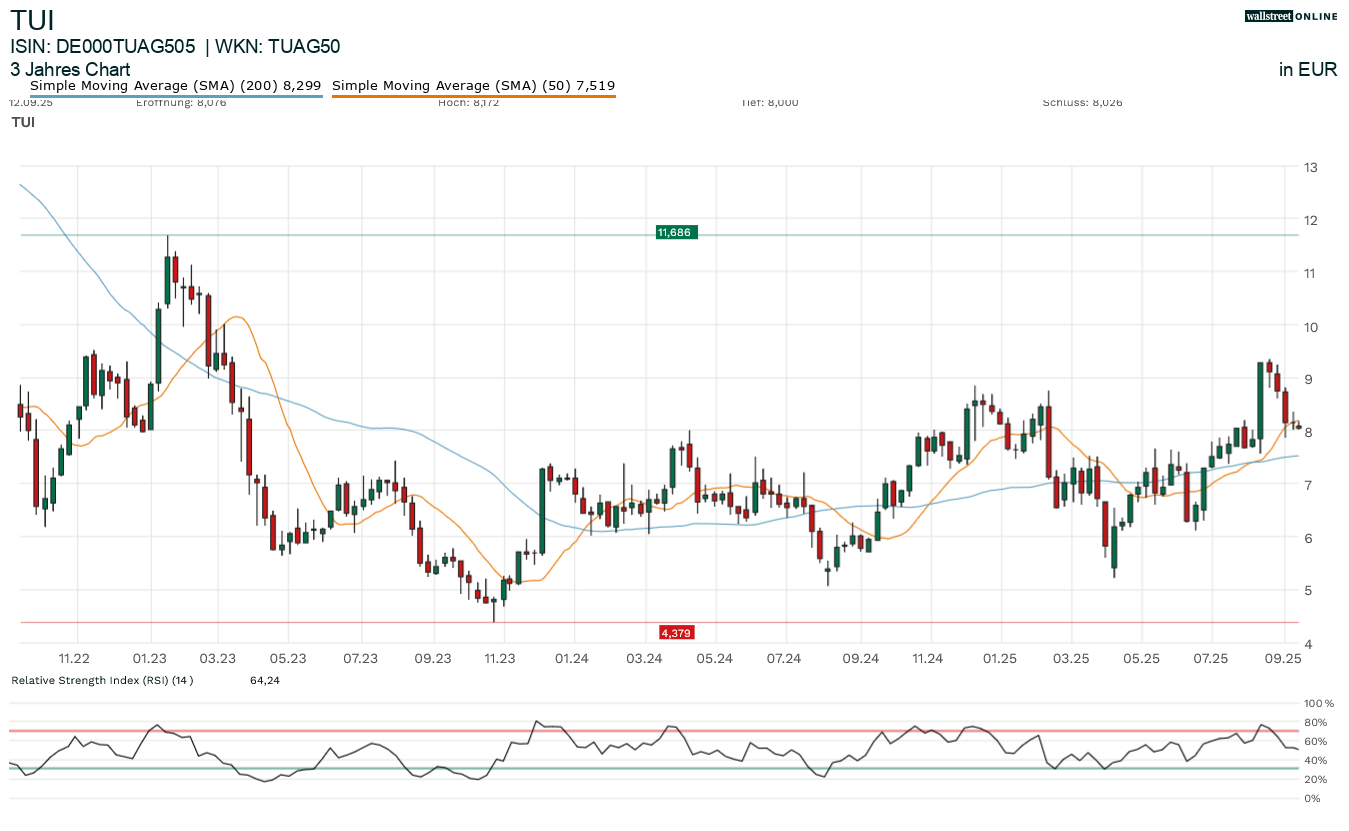The image size is (1349, 831).
Task: Select the ISIN DE000TUAG505 text
Action: coord(103,46)
